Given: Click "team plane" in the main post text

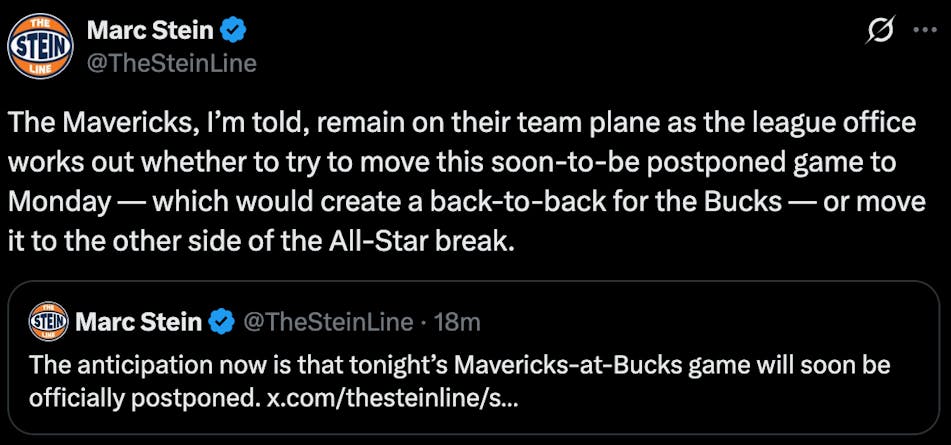Looking at the screenshot, I should coord(596,124).
